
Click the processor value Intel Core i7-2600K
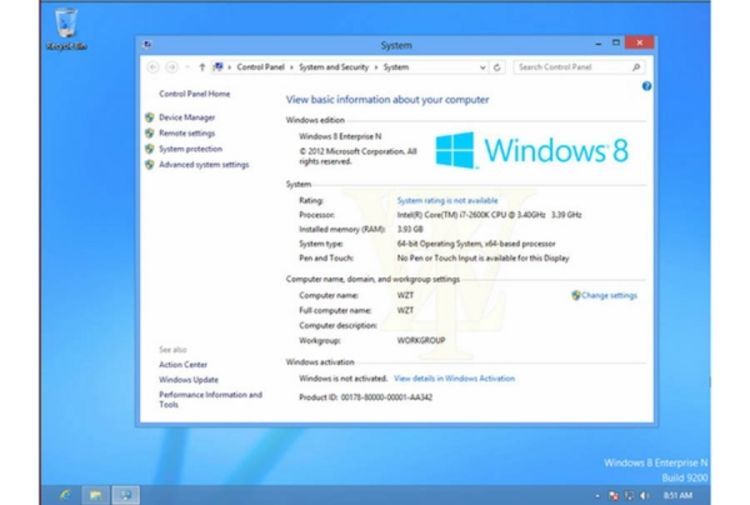pos(489,215)
